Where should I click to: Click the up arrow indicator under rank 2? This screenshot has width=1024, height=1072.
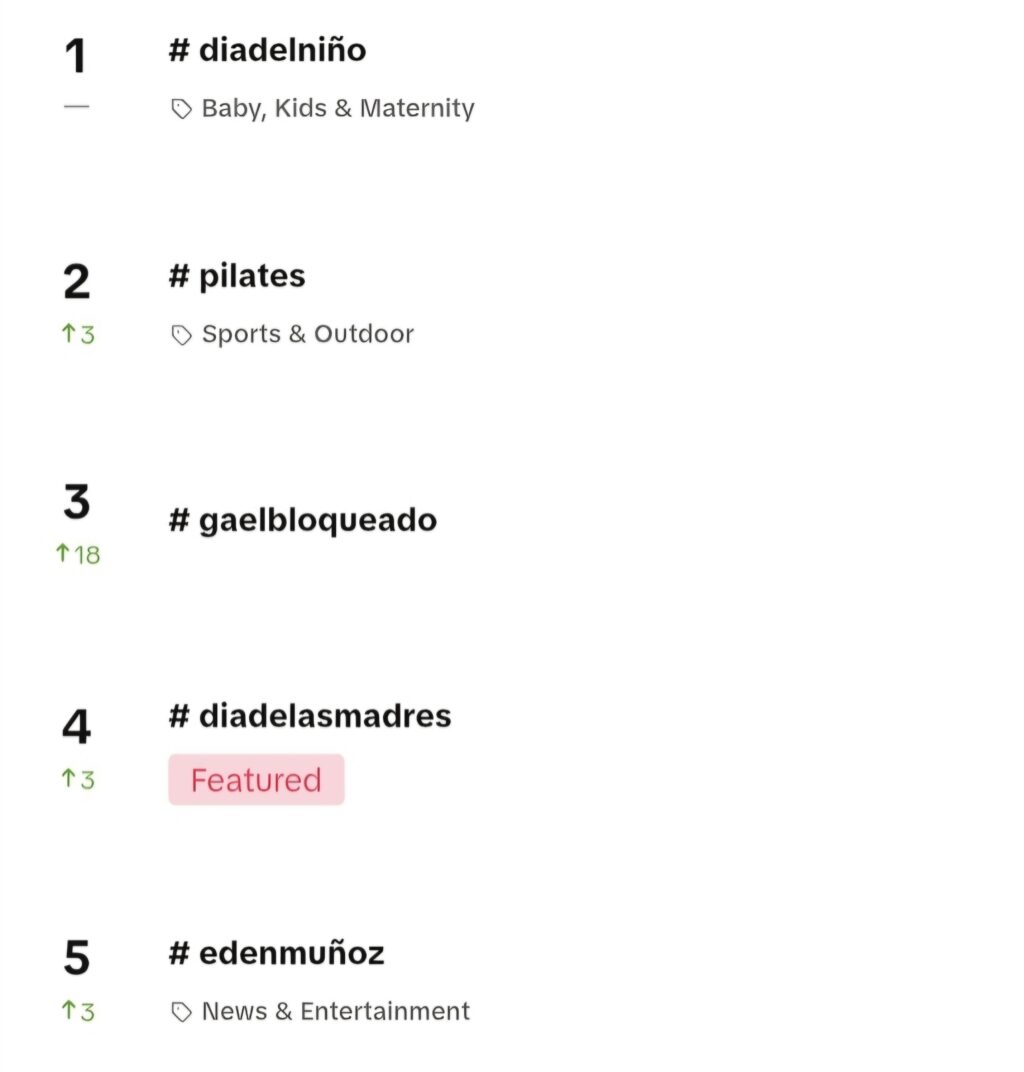tap(77, 334)
